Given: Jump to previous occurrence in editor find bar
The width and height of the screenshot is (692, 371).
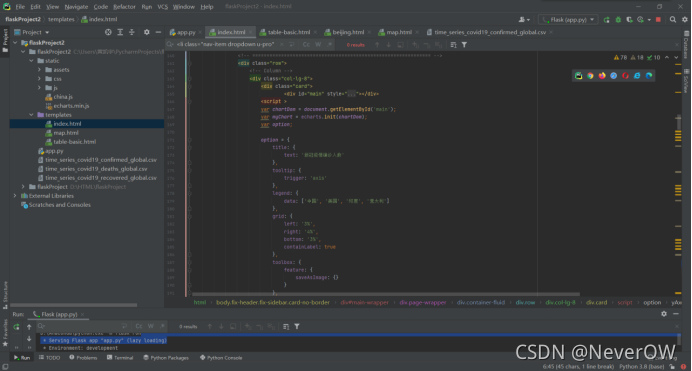Looking at the screenshot, I should pyautogui.click(x=377, y=45).
